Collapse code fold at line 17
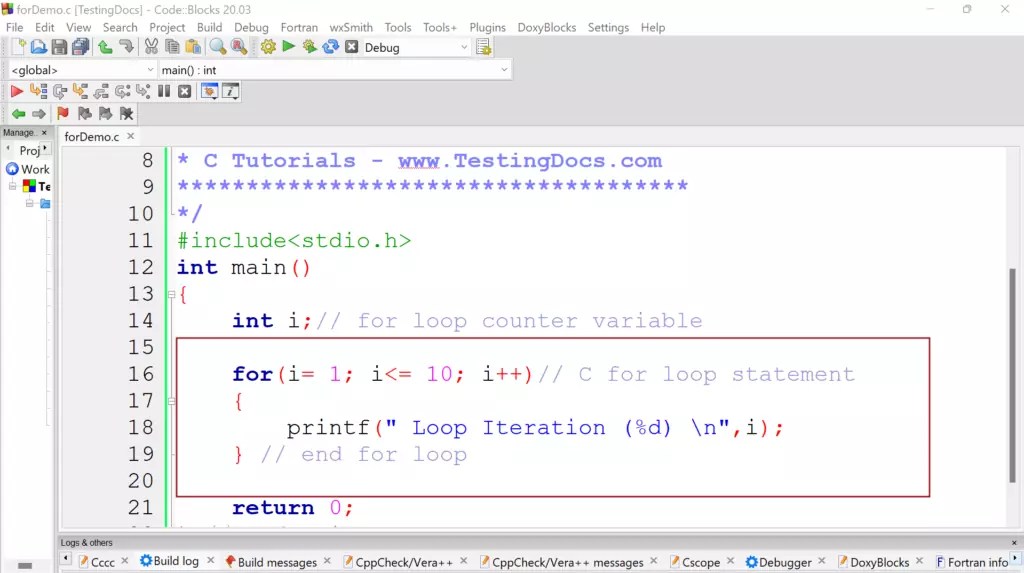 click(172, 401)
